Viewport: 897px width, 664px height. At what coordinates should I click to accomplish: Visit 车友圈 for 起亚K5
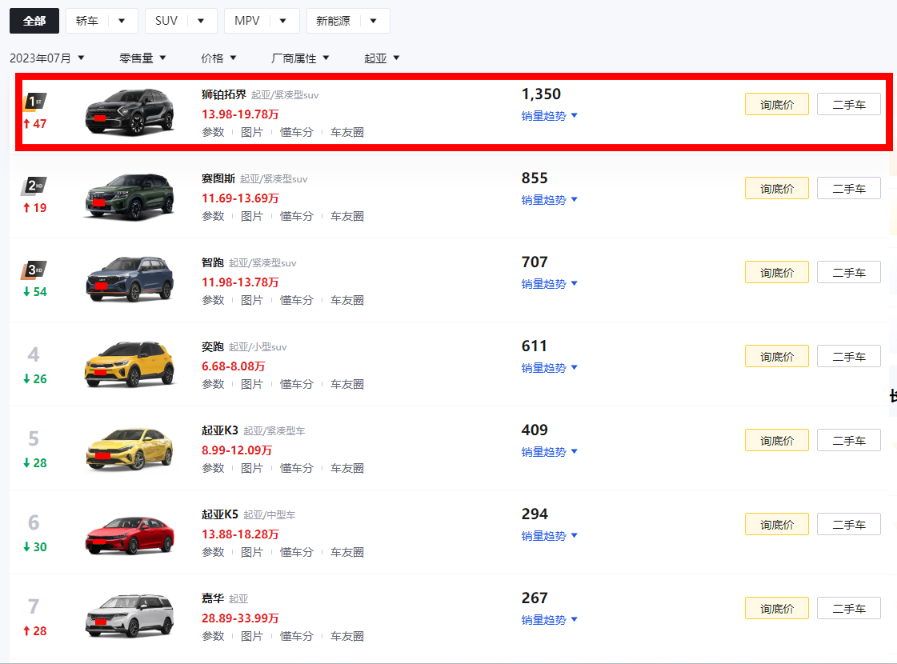(x=347, y=553)
